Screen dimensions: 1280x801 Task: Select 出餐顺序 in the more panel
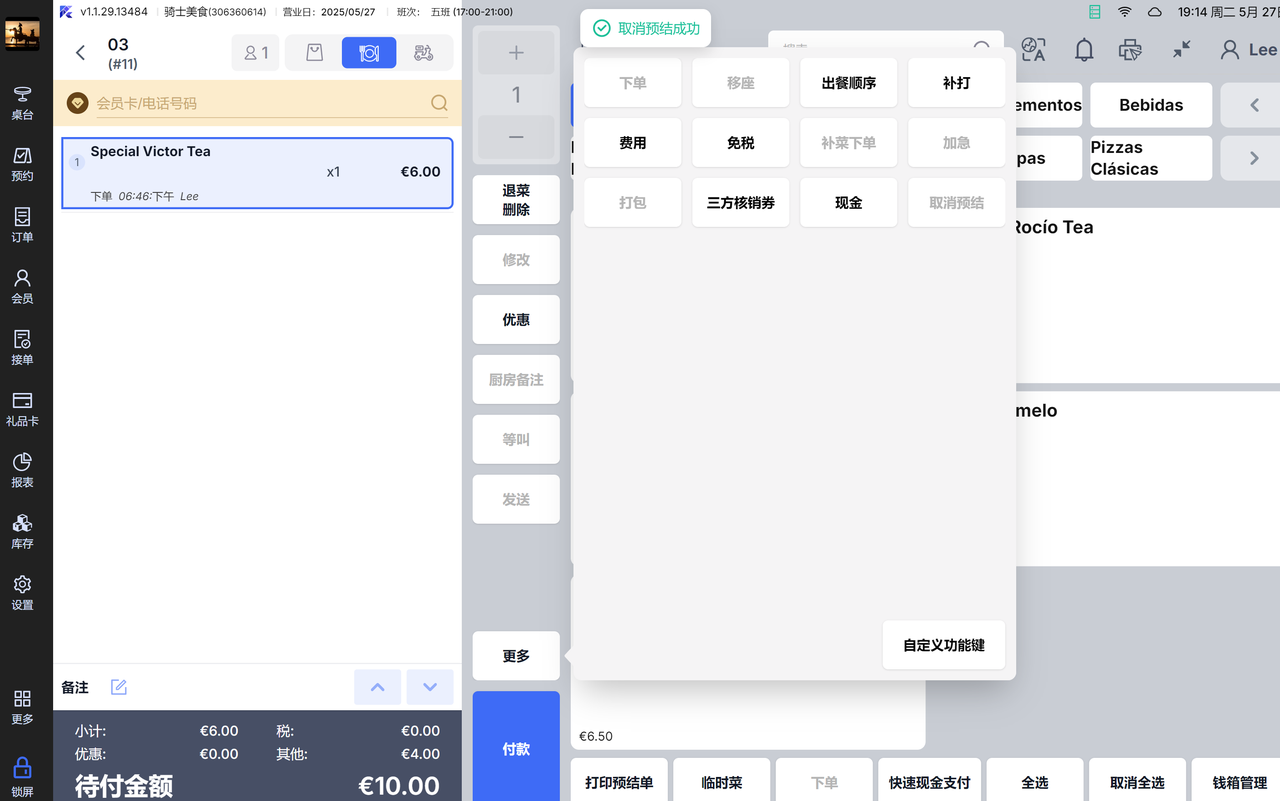tap(849, 83)
